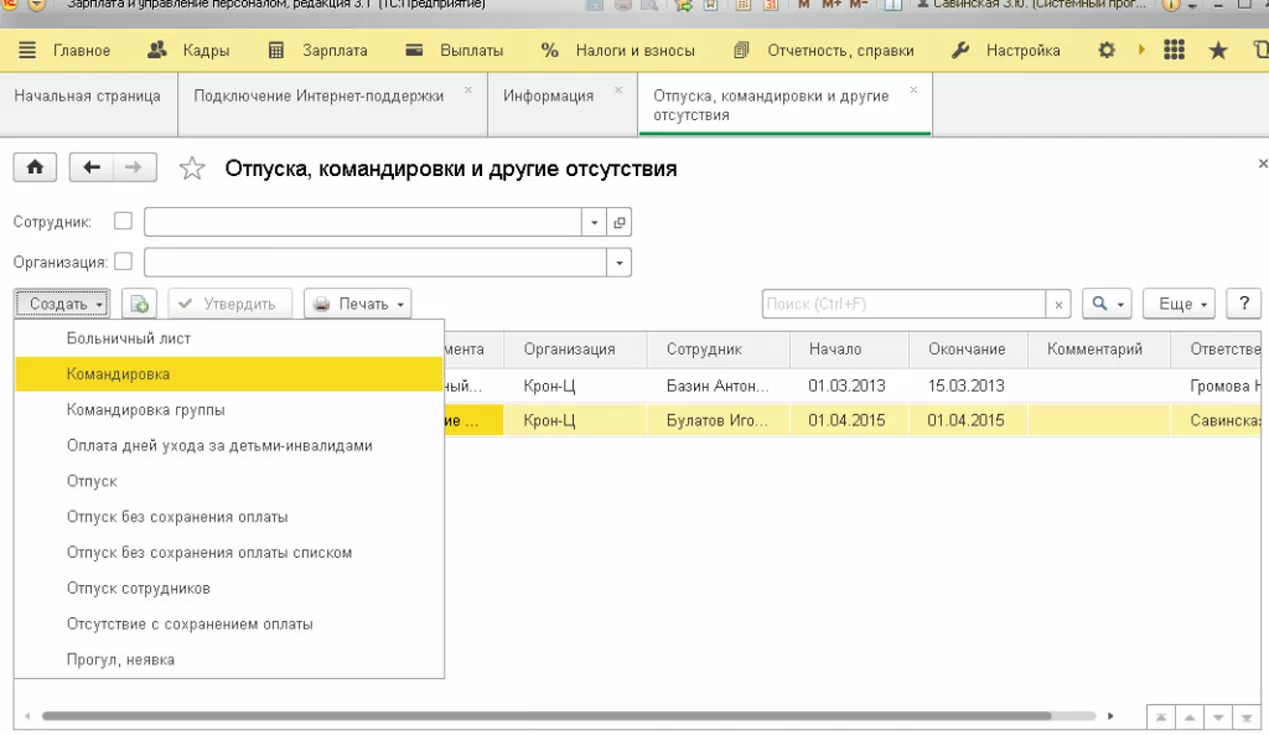This screenshot has width=1269, height=735.
Task: Clear the search field with X button
Action: click(1059, 304)
